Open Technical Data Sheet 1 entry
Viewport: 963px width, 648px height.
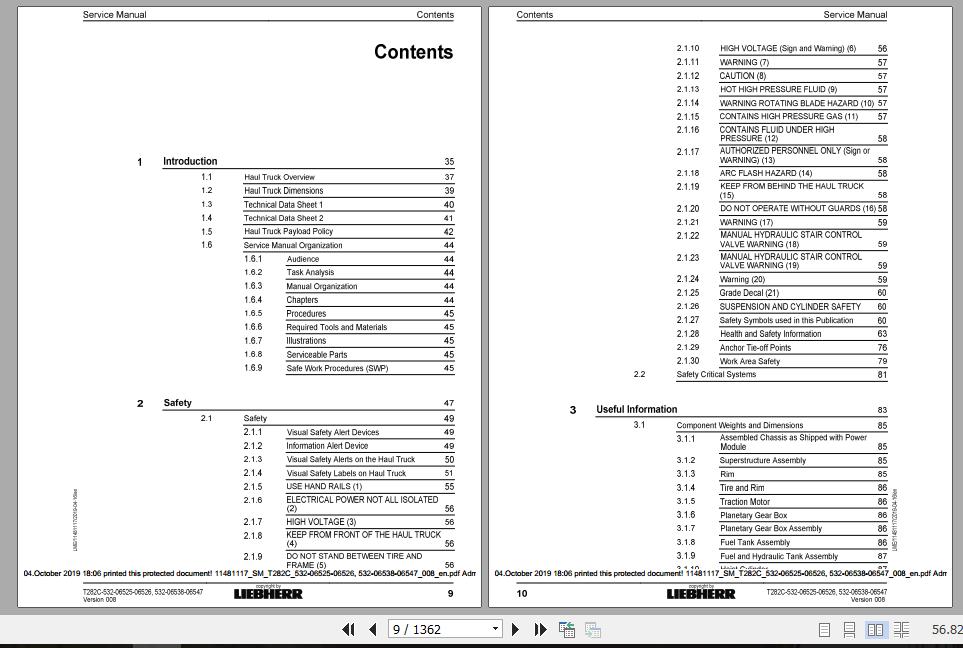(283, 205)
